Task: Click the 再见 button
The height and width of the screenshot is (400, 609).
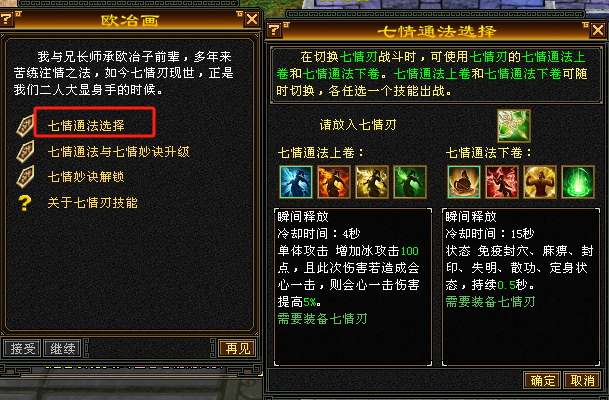Action: pos(237,348)
